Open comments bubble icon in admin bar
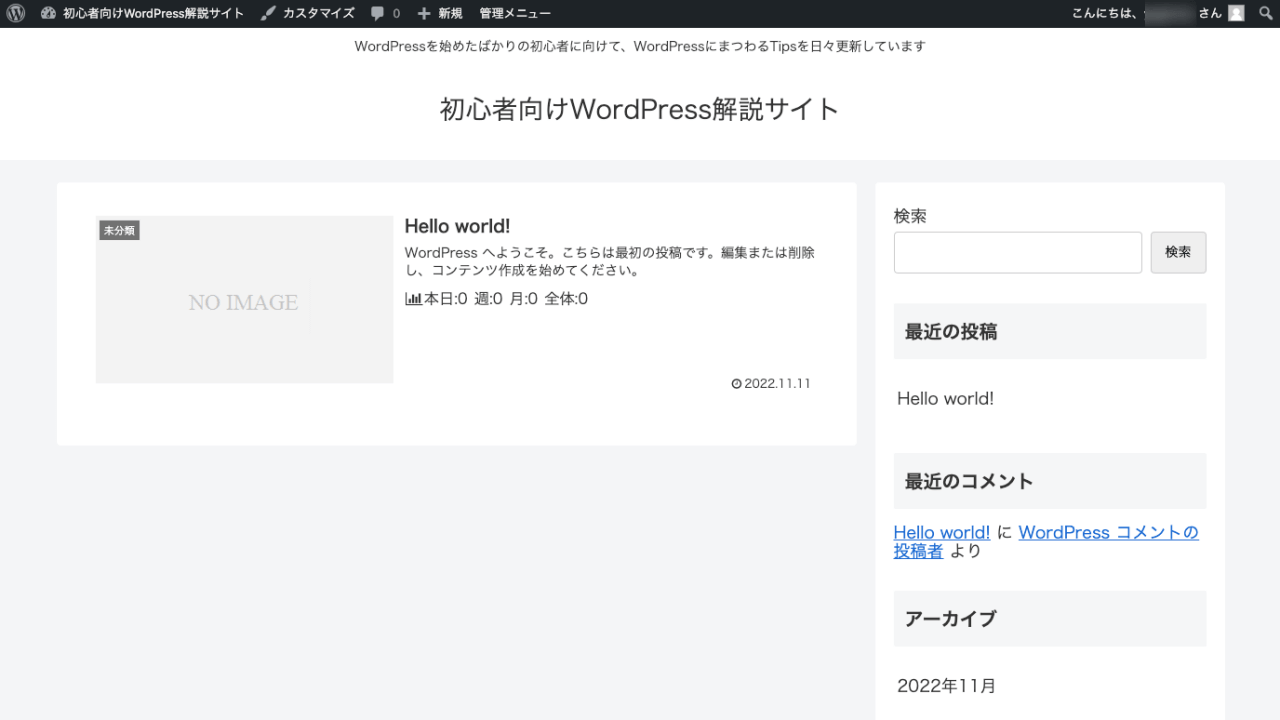Image resolution: width=1280 pixels, height=720 pixels. [377, 14]
